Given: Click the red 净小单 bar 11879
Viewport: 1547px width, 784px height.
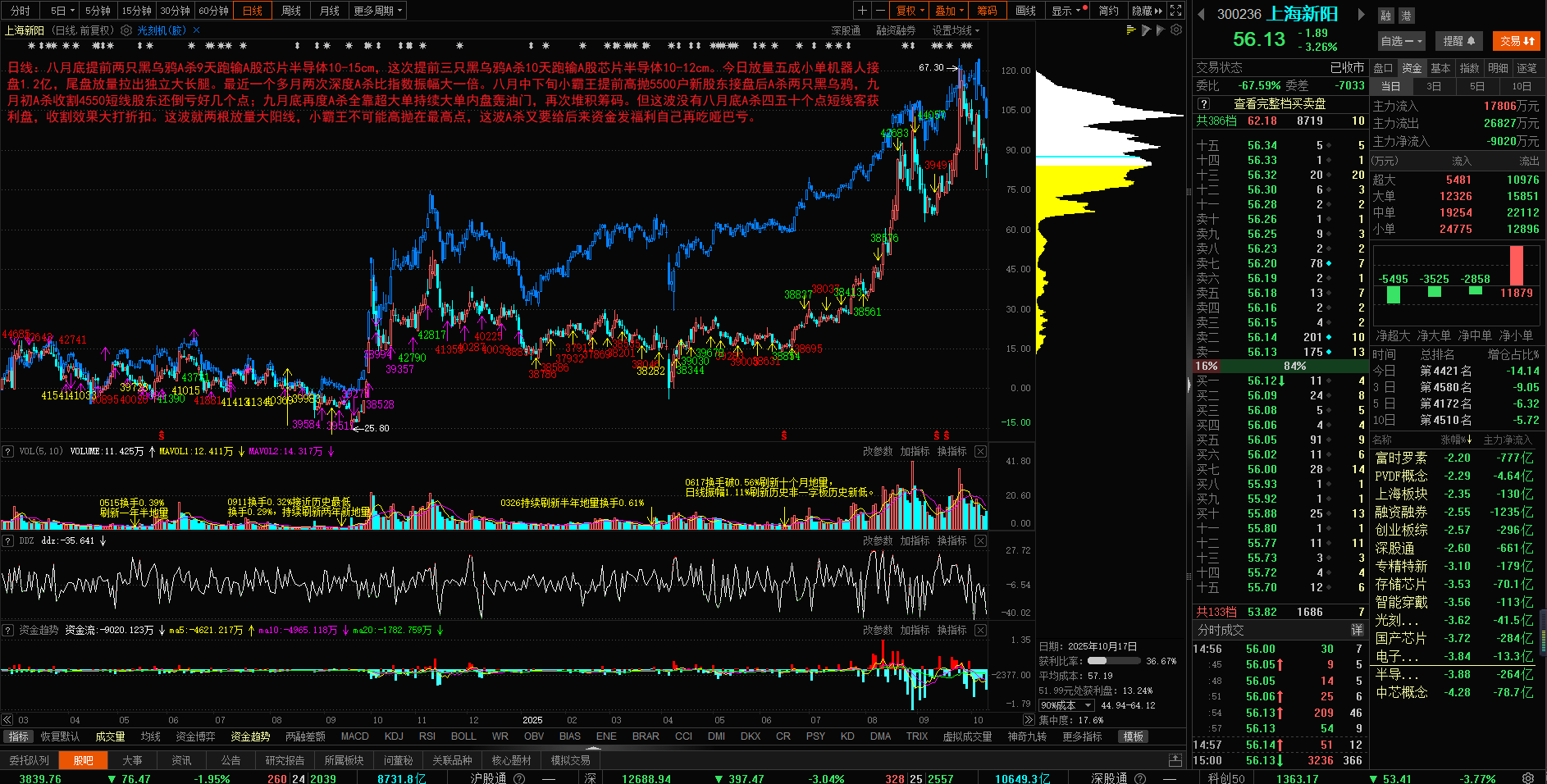Looking at the screenshot, I should [x=1517, y=266].
